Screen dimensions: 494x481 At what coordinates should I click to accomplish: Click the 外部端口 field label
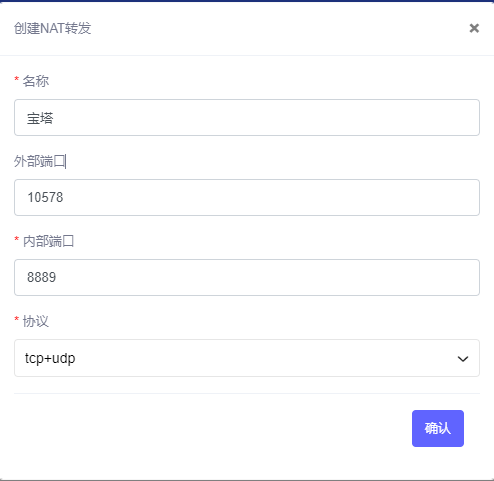click(39, 161)
